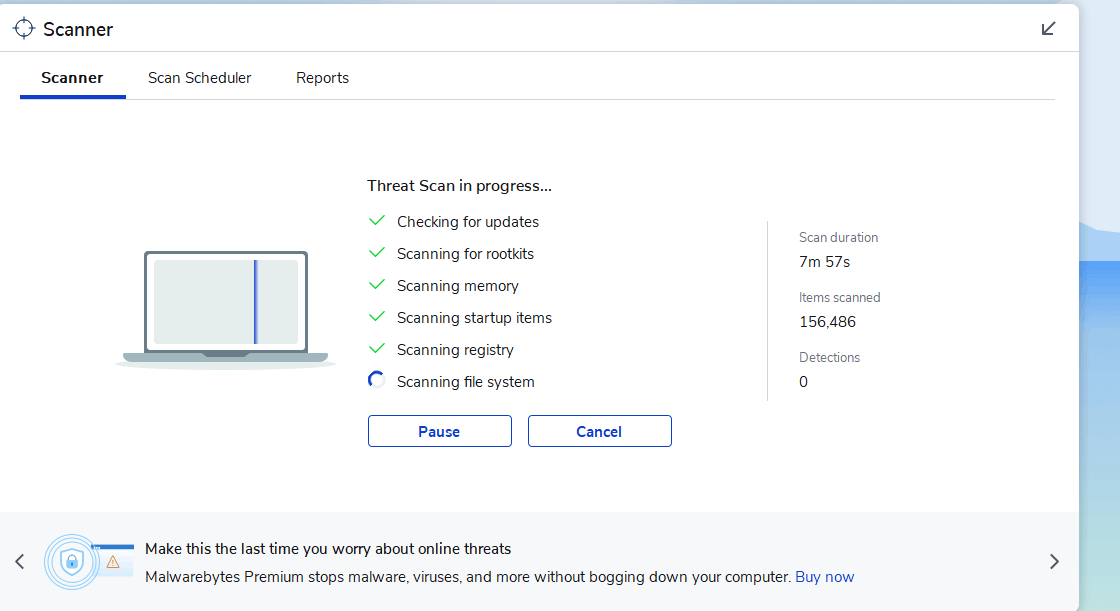Click the spinning loader beside Scanning file system
1120x611 pixels.
tap(376, 380)
